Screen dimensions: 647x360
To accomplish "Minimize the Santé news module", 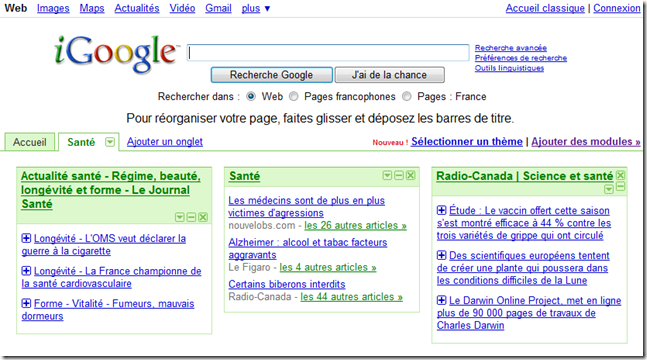I will pos(399,175).
